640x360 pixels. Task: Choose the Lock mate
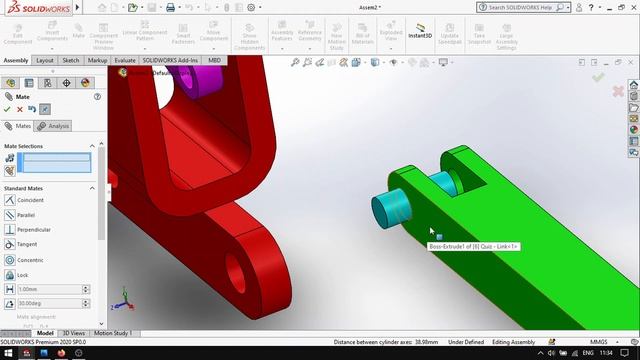tap(16, 275)
